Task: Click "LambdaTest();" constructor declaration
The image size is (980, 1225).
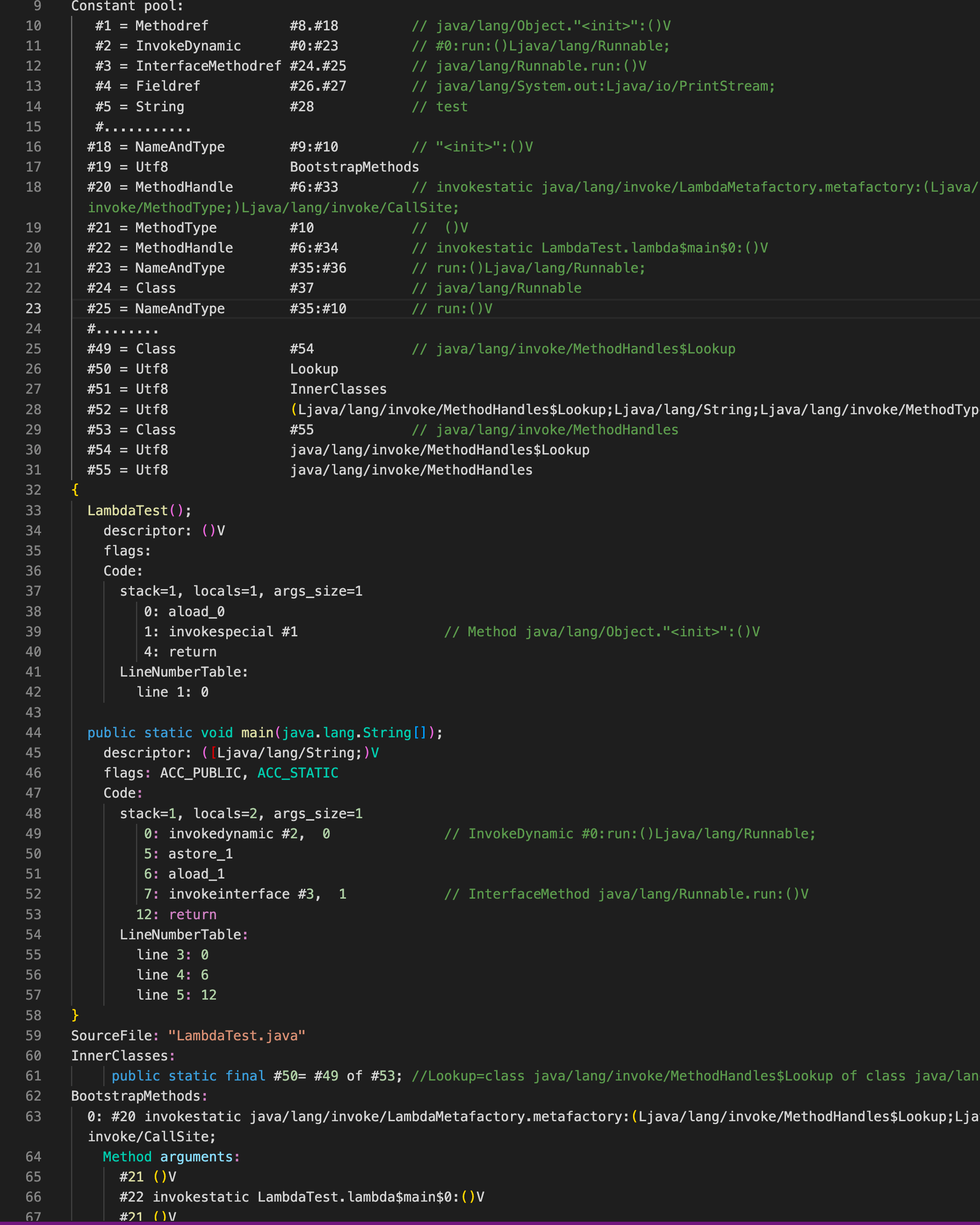Action: pyautogui.click(x=140, y=510)
